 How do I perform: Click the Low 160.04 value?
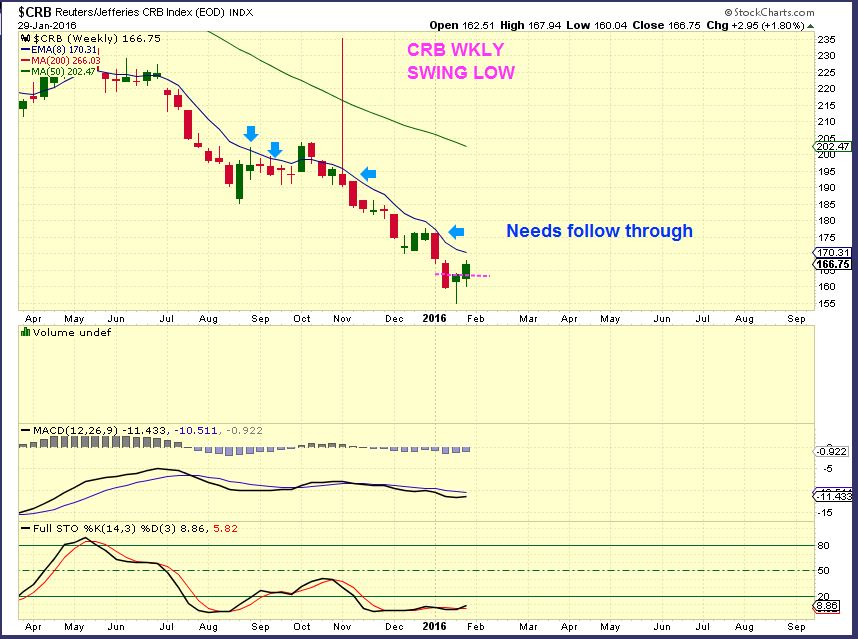[x=596, y=25]
